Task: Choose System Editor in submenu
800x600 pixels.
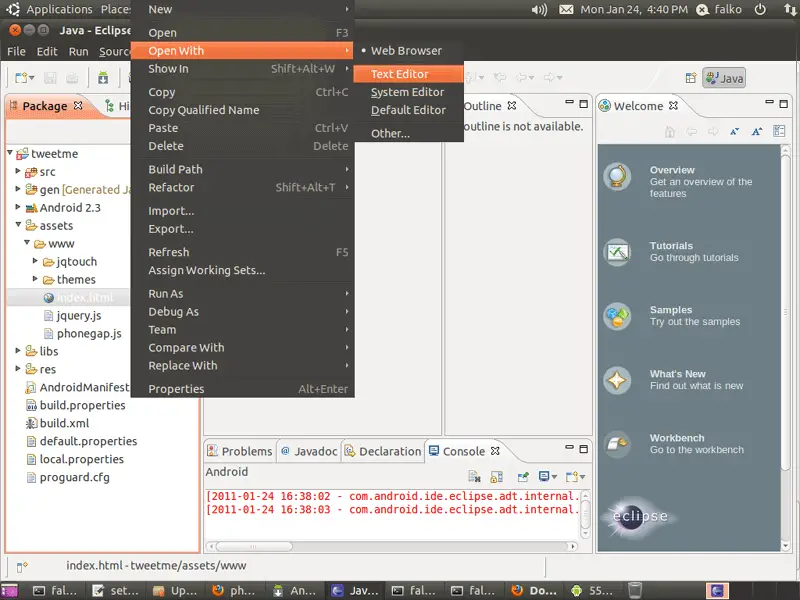Action: tap(408, 92)
